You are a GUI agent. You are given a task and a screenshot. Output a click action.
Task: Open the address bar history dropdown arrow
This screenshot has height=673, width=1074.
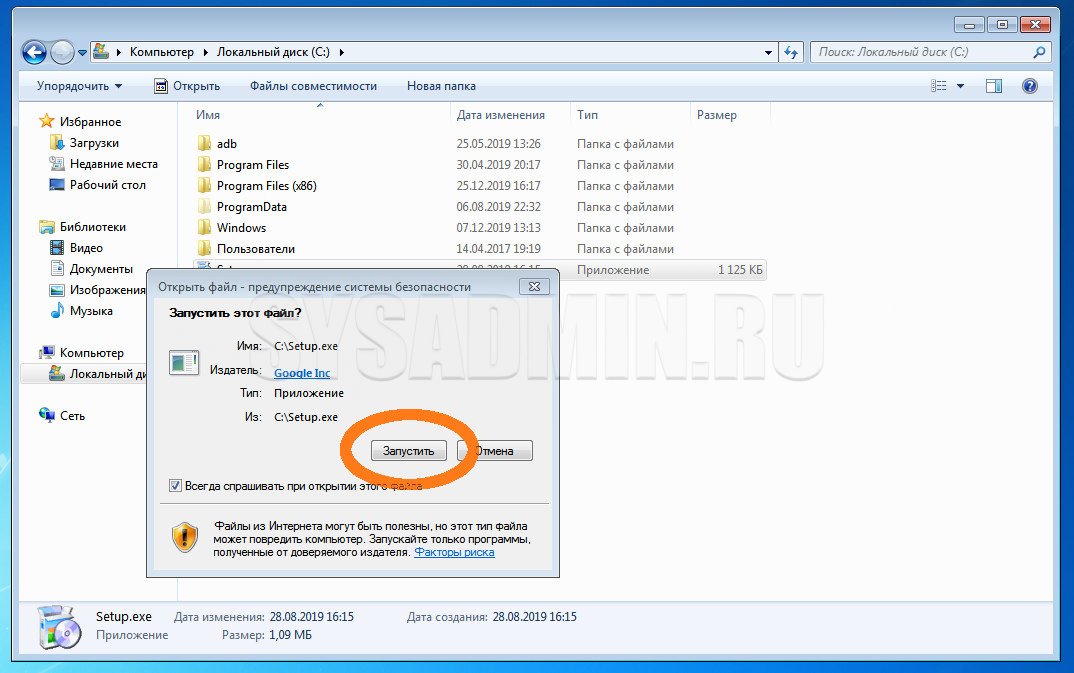768,52
